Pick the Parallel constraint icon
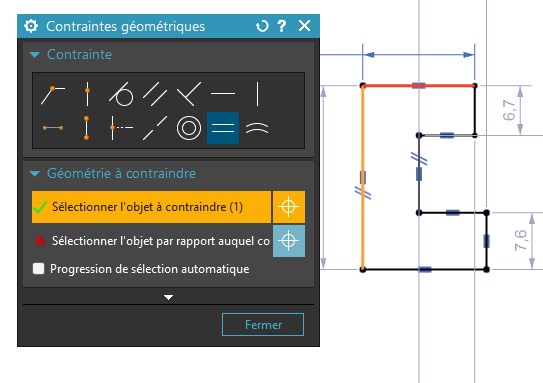Image resolution: width=543 pixels, height=383 pixels. [x=155, y=94]
